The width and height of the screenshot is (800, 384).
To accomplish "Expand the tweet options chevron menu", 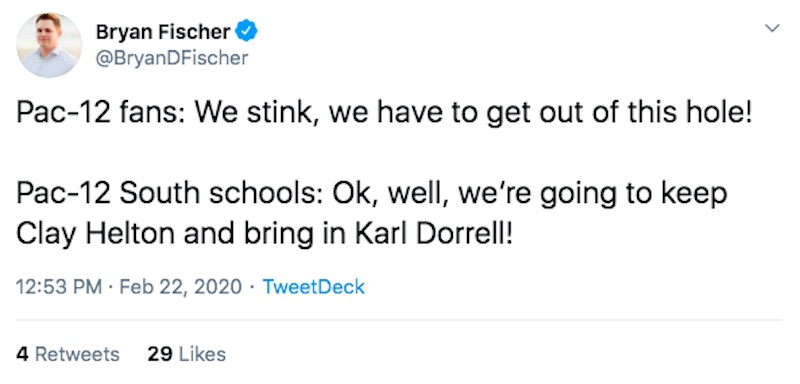I will (773, 28).
